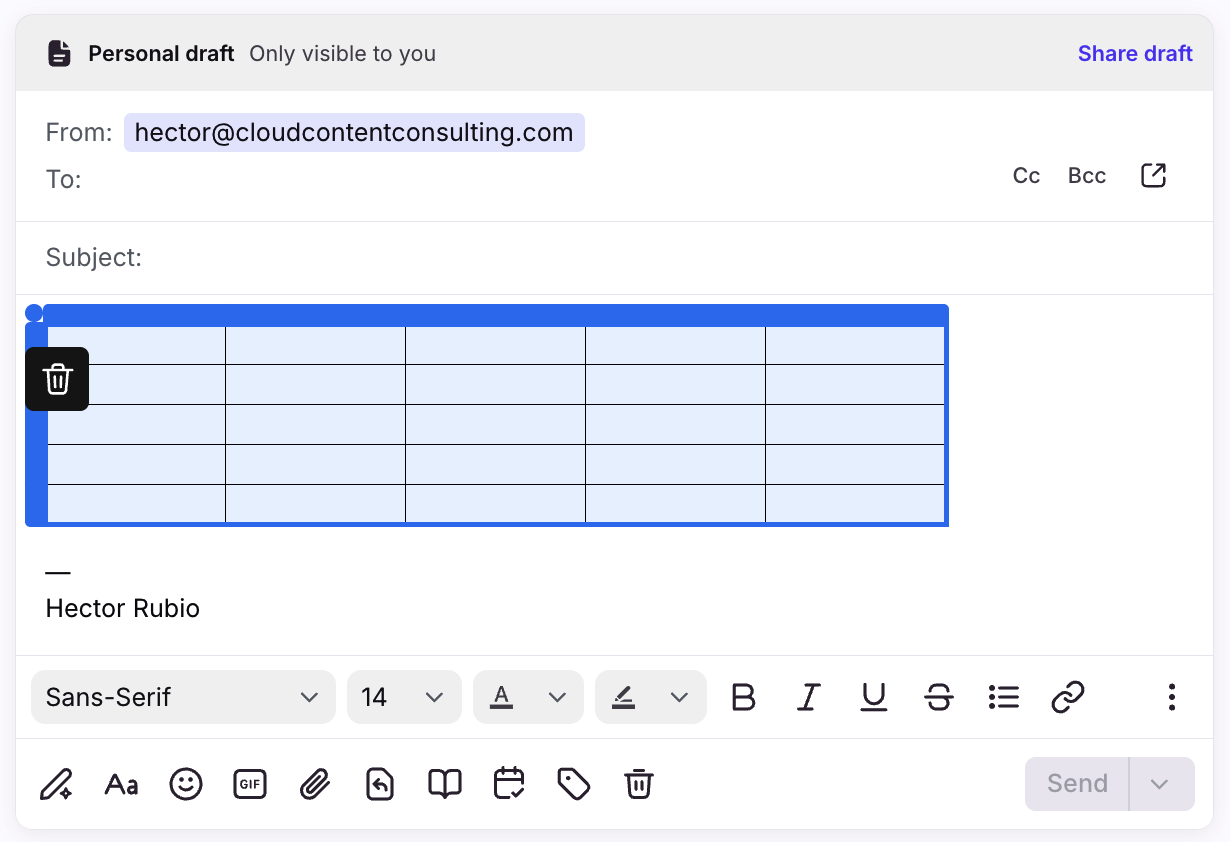Toggle underline formatting
Image resolution: width=1230 pixels, height=842 pixels.
pyautogui.click(x=873, y=697)
